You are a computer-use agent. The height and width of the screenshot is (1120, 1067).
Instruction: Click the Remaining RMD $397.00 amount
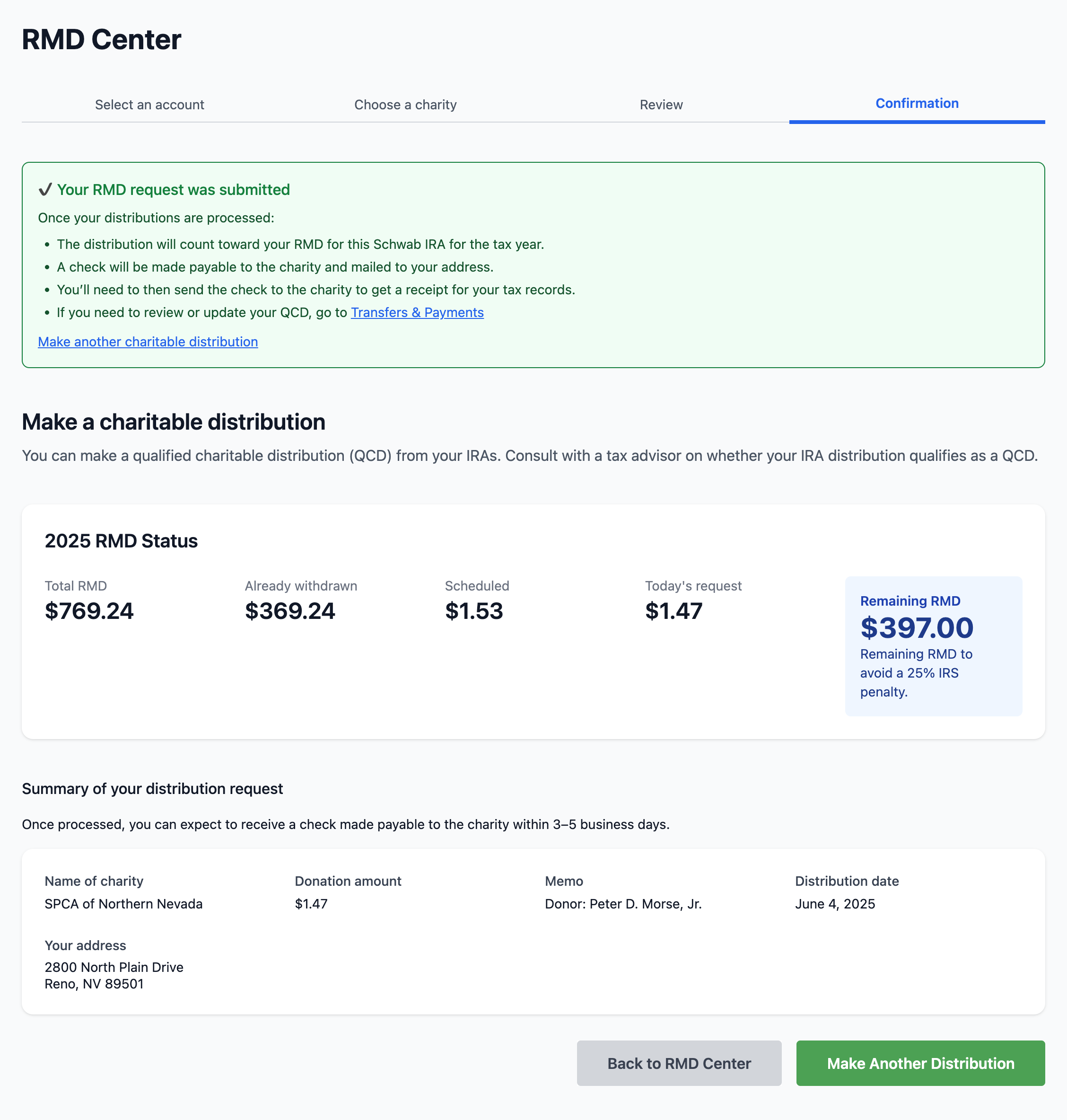(917, 628)
